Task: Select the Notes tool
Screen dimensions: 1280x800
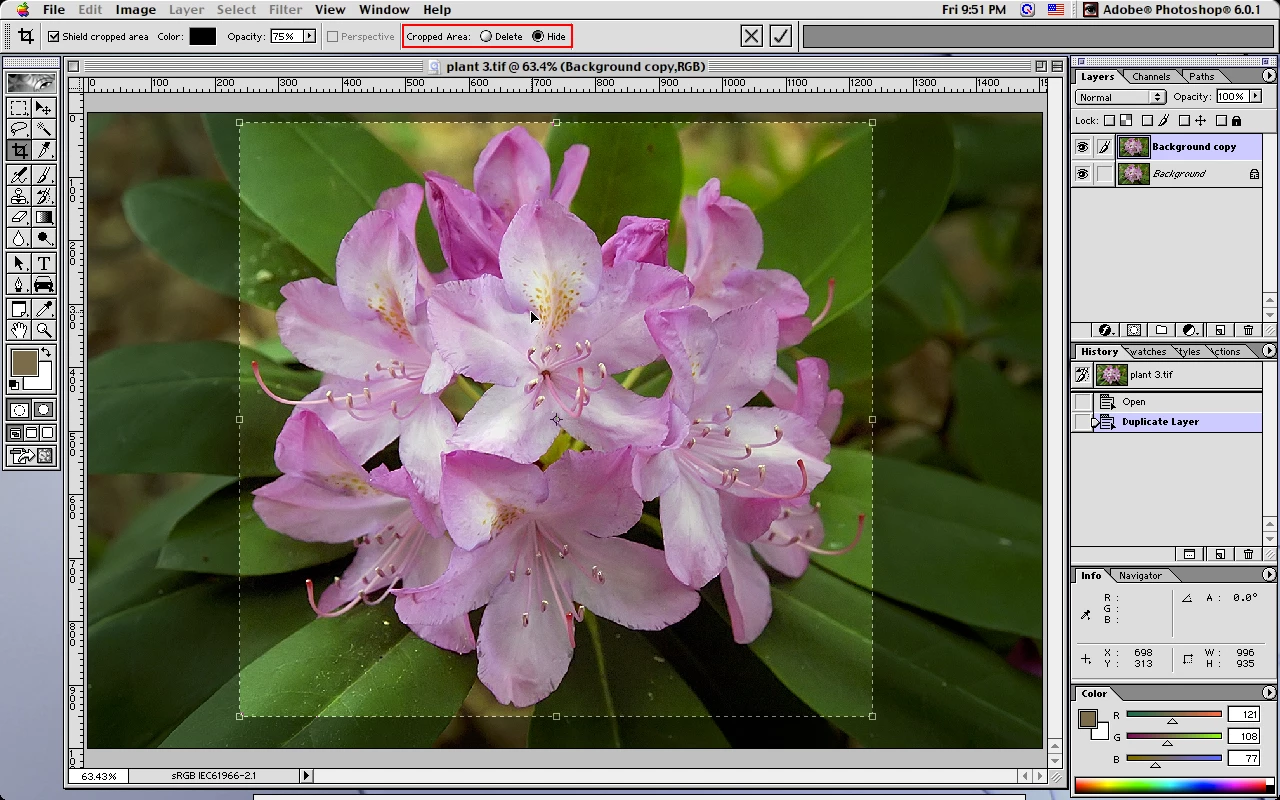Action: click(19, 309)
